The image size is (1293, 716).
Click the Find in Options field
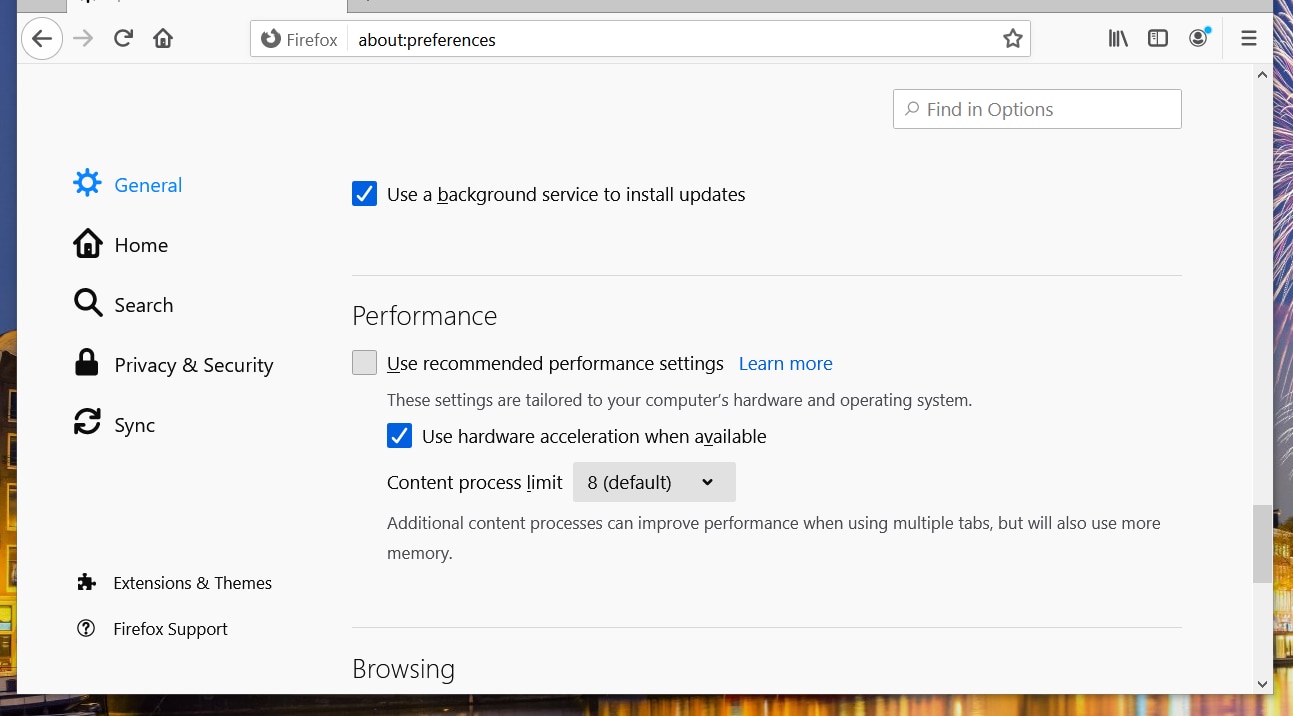(x=1037, y=110)
